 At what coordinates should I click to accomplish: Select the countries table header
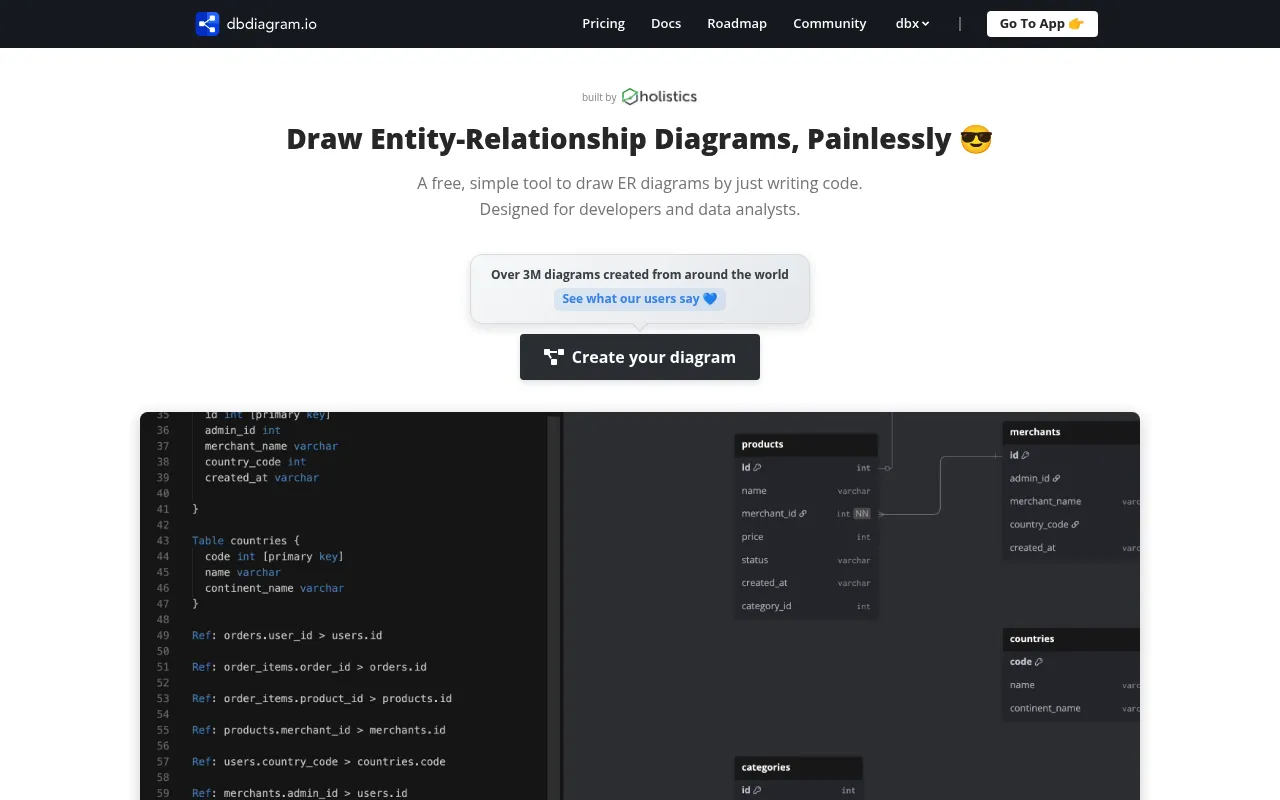pyautogui.click(x=1071, y=638)
